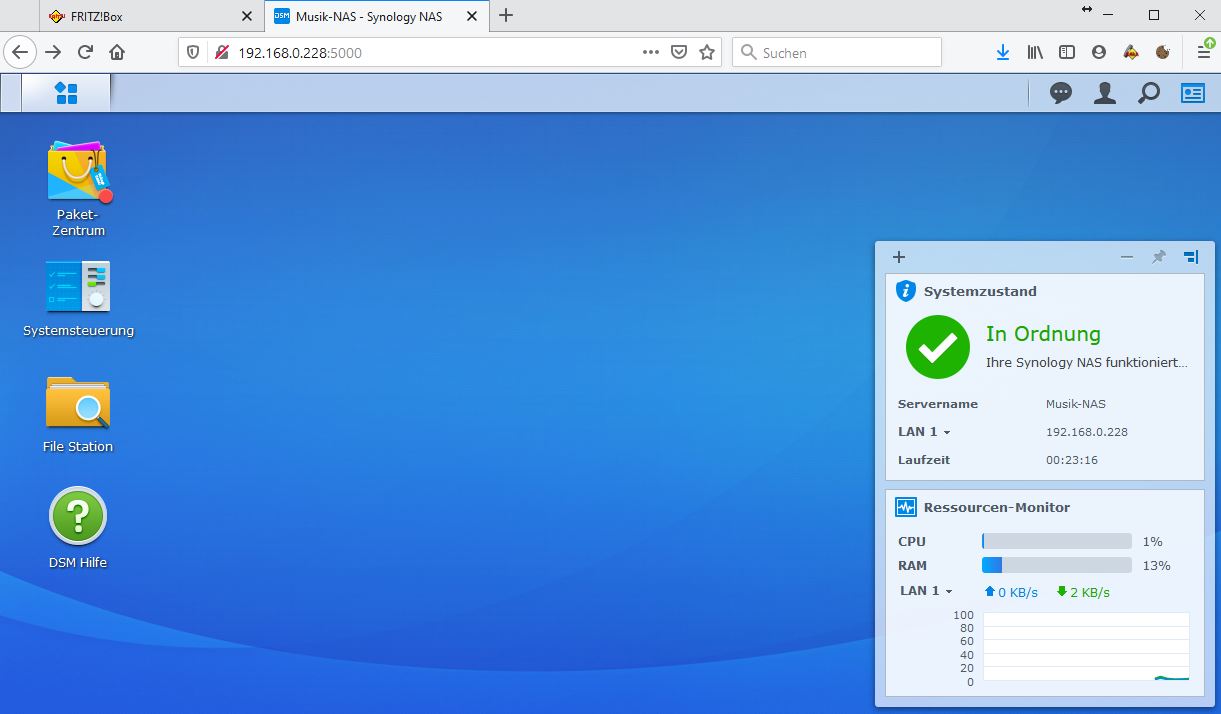This screenshot has width=1221, height=714.
Task: Click the Ressourcen-Monitor pulse icon
Action: [906, 507]
